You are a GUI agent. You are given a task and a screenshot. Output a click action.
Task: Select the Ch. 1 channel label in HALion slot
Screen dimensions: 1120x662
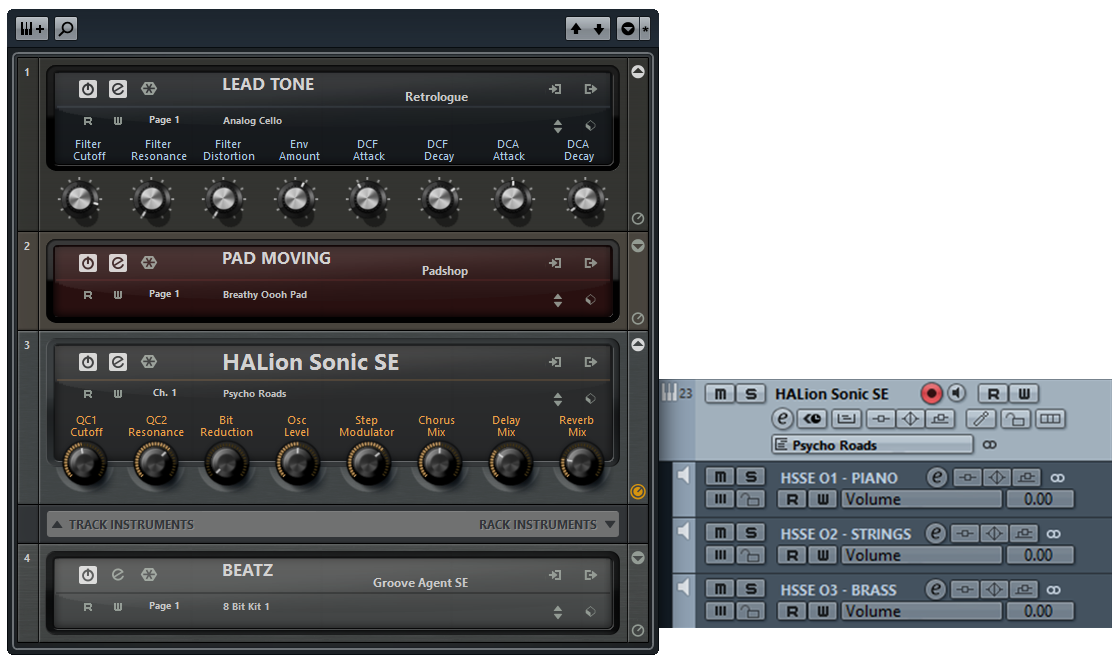(164, 393)
